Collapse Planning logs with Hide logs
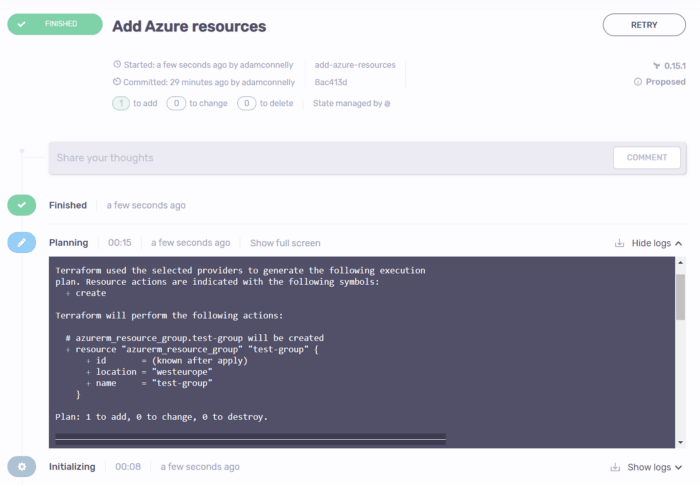The width and height of the screenshot is (700, 485). [x=657, y=243]
